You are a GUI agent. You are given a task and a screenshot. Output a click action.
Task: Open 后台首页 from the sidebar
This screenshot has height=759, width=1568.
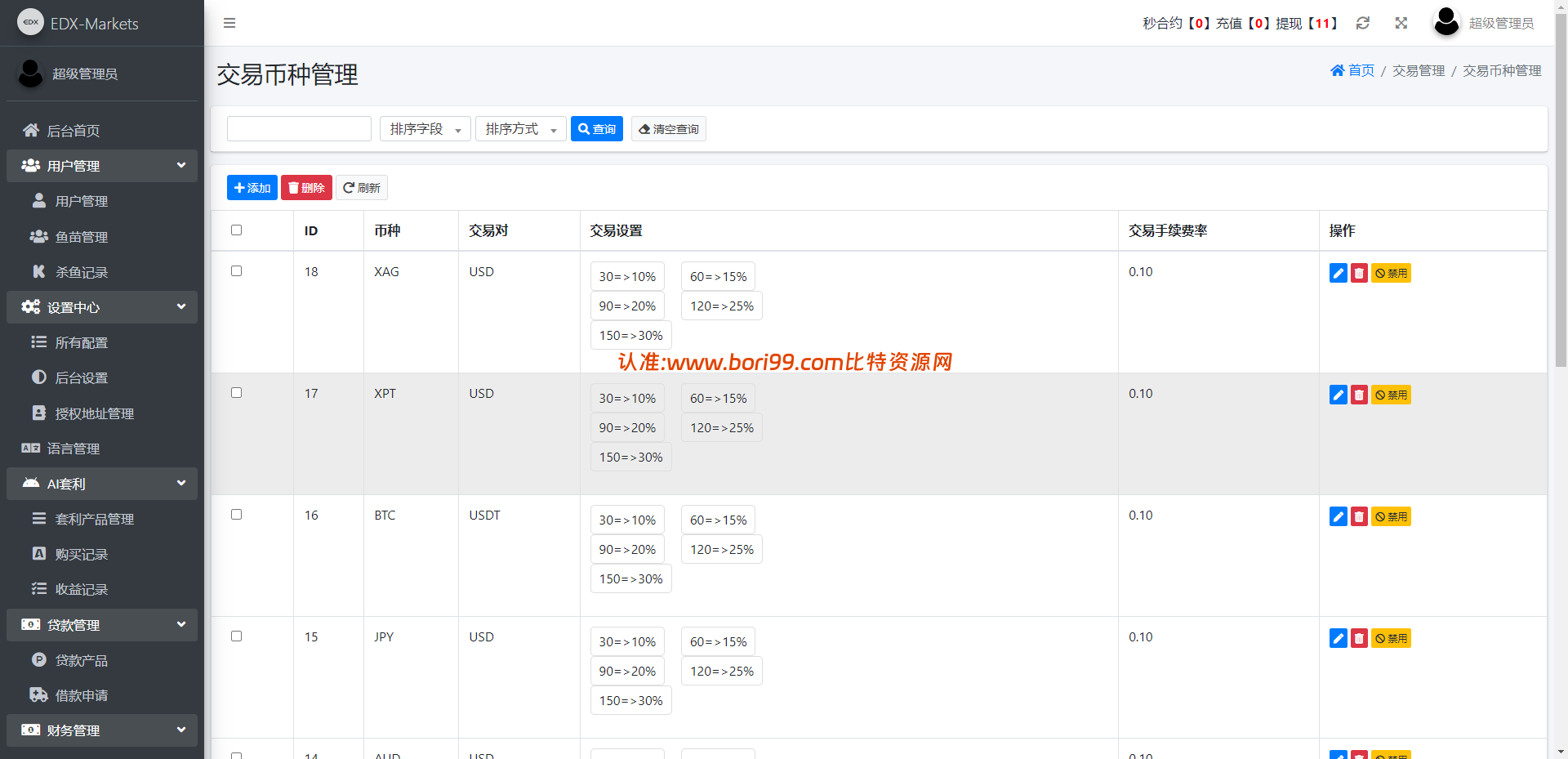point(102,131)
